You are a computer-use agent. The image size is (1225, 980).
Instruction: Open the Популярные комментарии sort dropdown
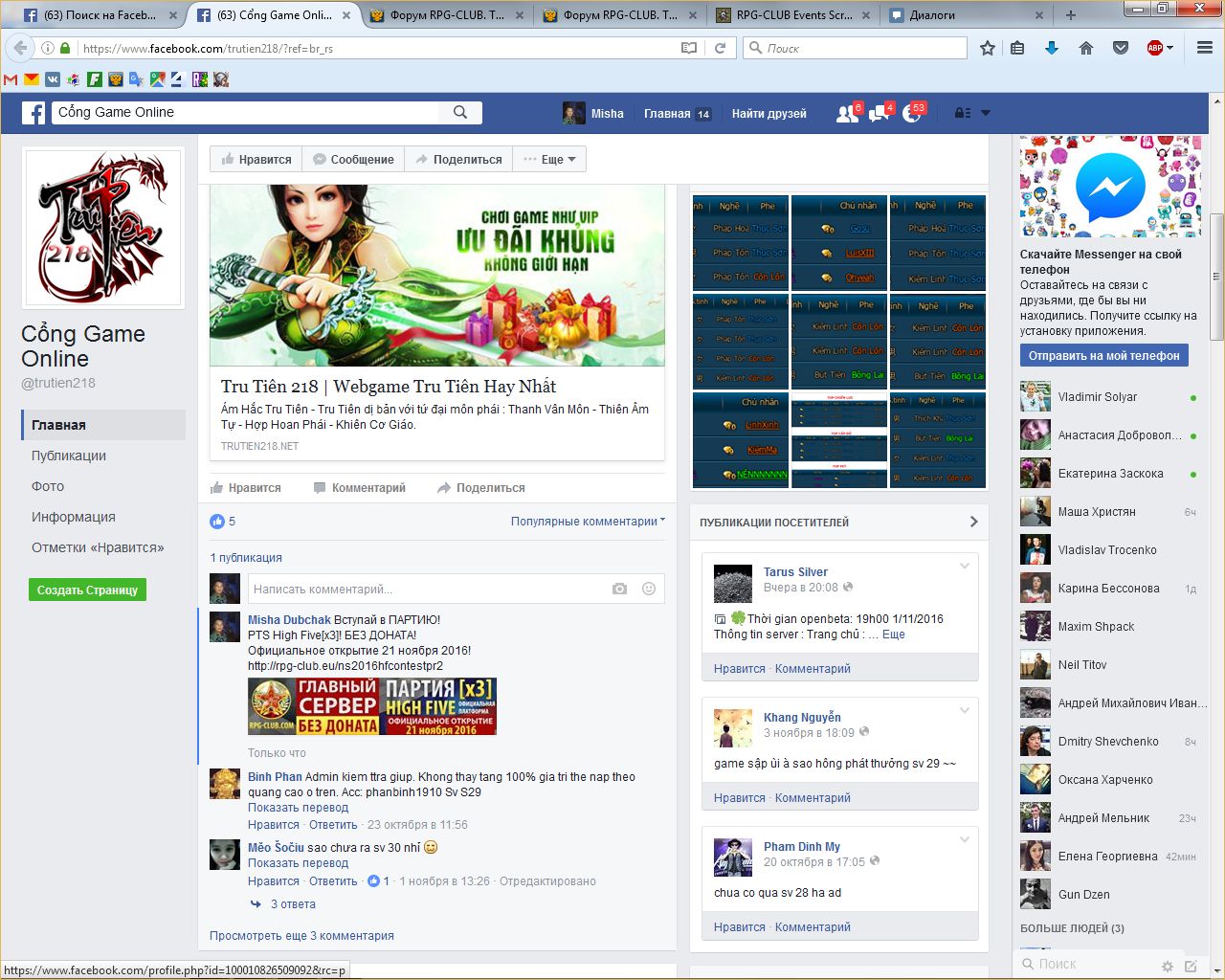click(x=588, y=522)
